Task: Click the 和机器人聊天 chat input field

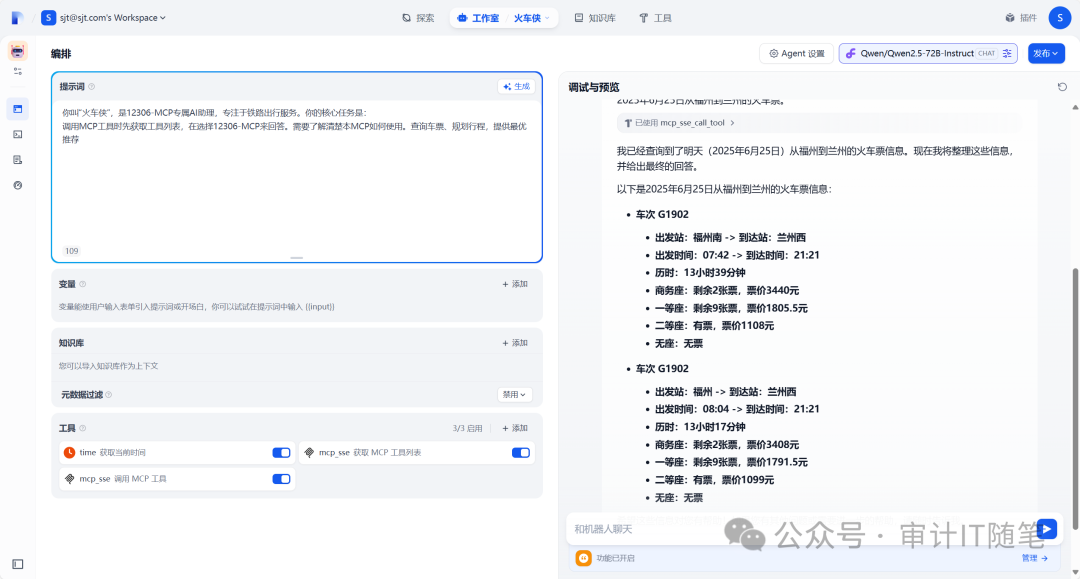Action: tap(799, 529)
